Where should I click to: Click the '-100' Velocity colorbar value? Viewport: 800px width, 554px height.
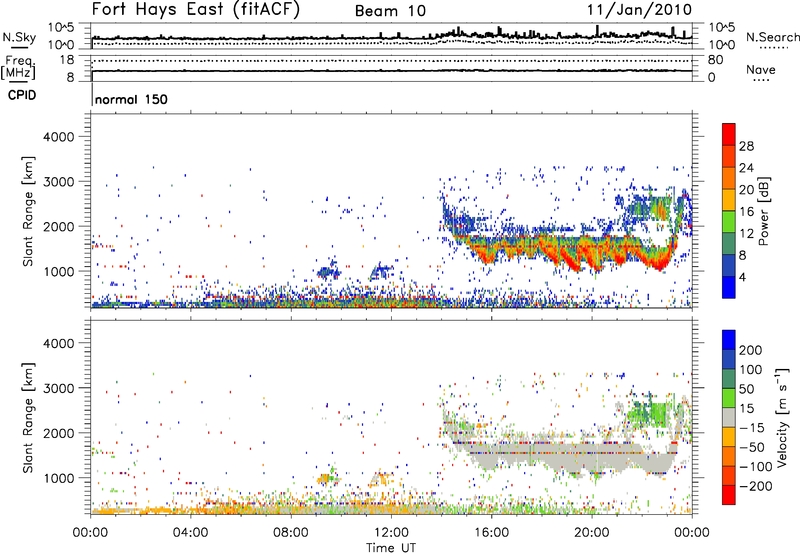point(756,467)
